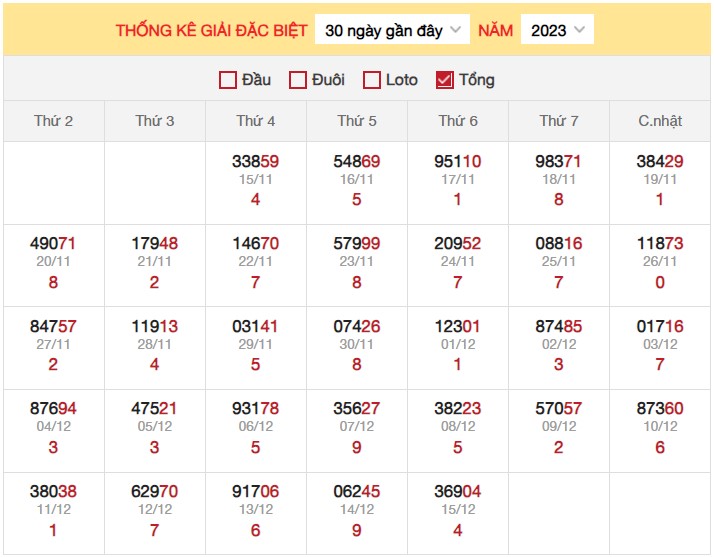Click the C.nhật column header
This screenshot has width=714, height=557.
[x=660, y=121]
